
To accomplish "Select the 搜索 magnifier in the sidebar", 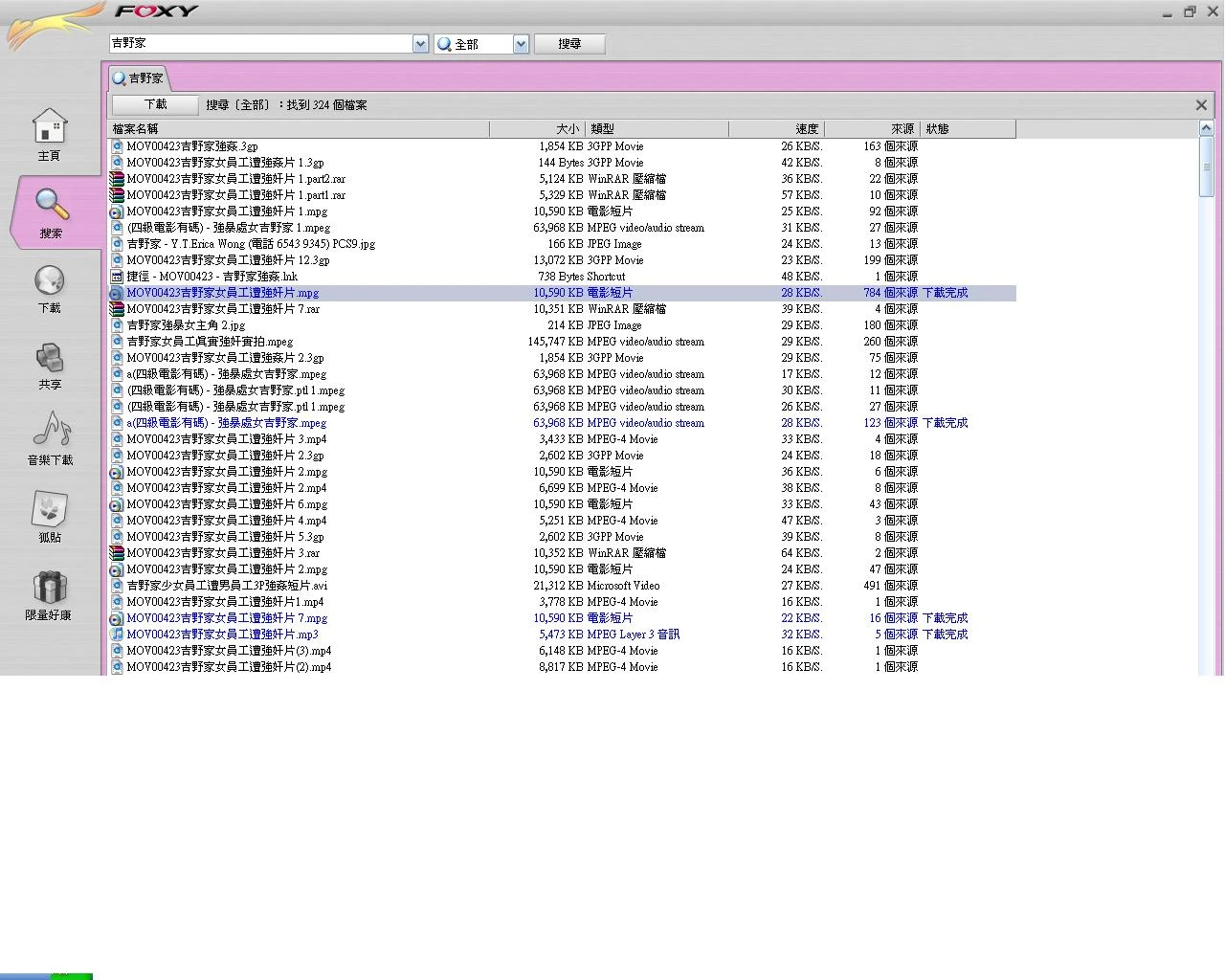I will pyautogui.click(x=52, y=204).
